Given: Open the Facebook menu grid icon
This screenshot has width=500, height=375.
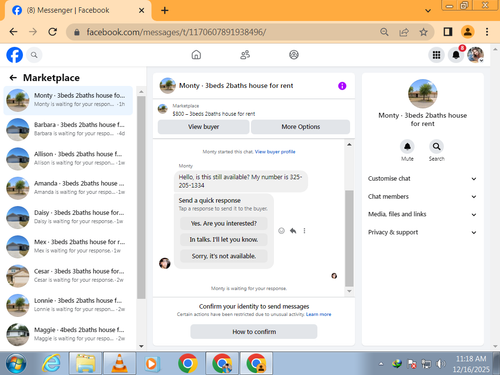Looking at the screenshot, I should click(x=436, y=55).
